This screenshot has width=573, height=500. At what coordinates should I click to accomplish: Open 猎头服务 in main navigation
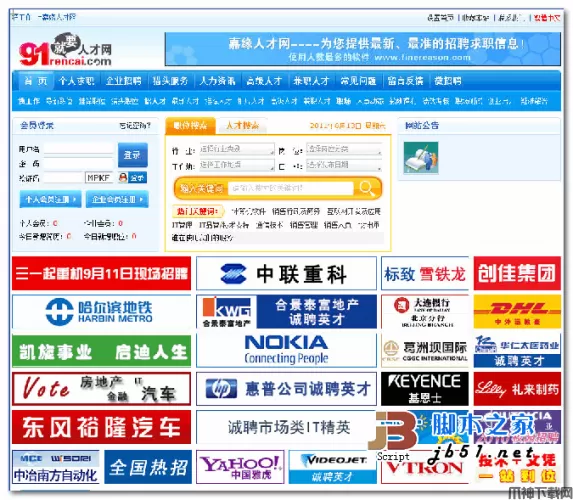pos(170,81)
